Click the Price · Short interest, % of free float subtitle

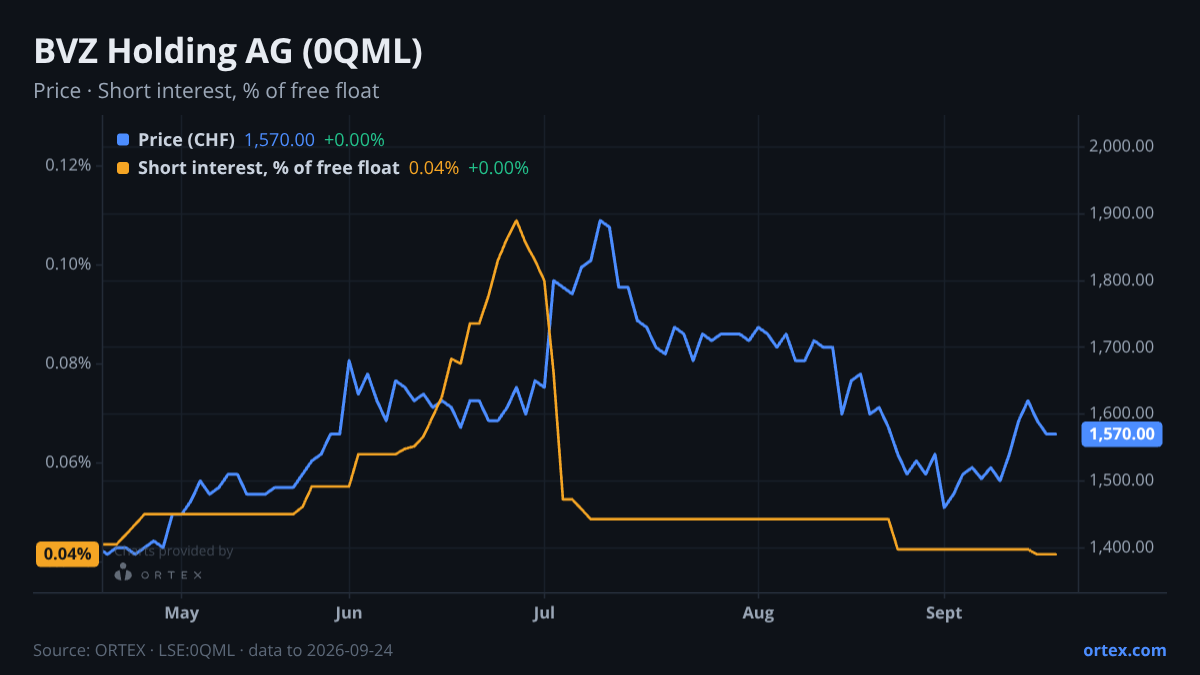click(x=206, y=91)
